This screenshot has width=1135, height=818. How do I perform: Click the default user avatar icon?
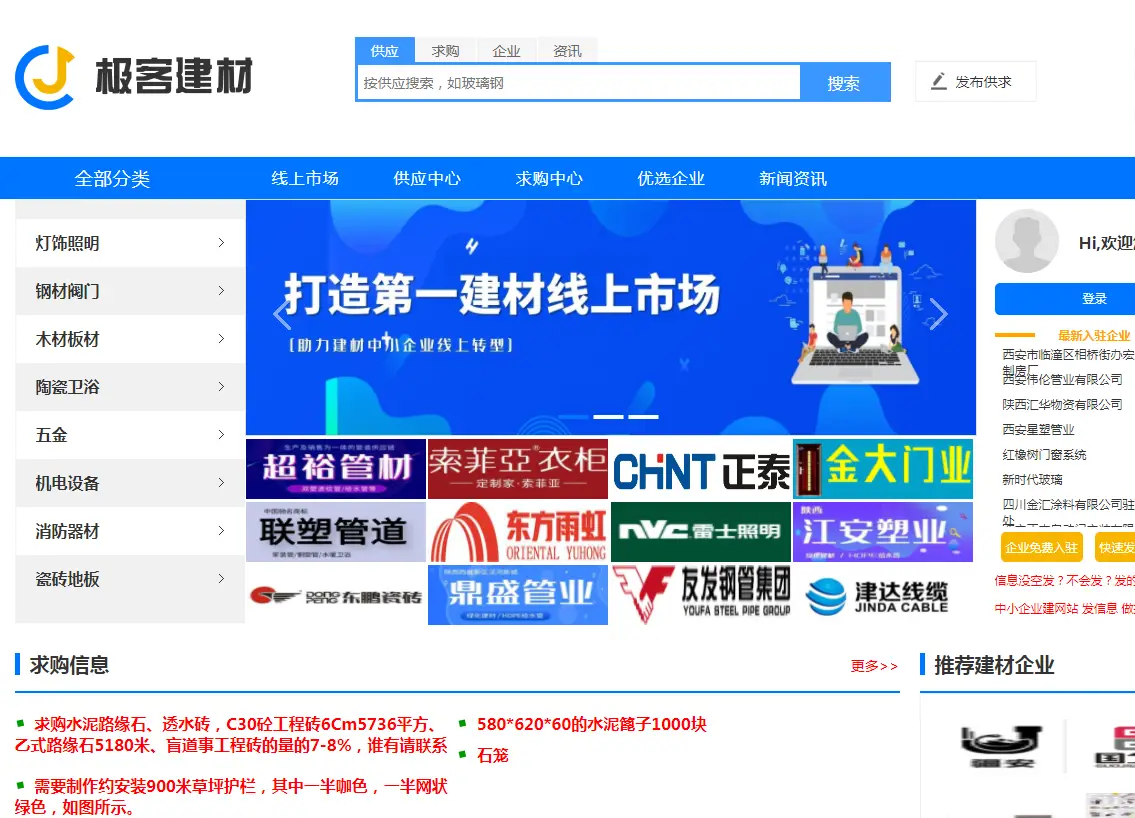coord(1026,241)
